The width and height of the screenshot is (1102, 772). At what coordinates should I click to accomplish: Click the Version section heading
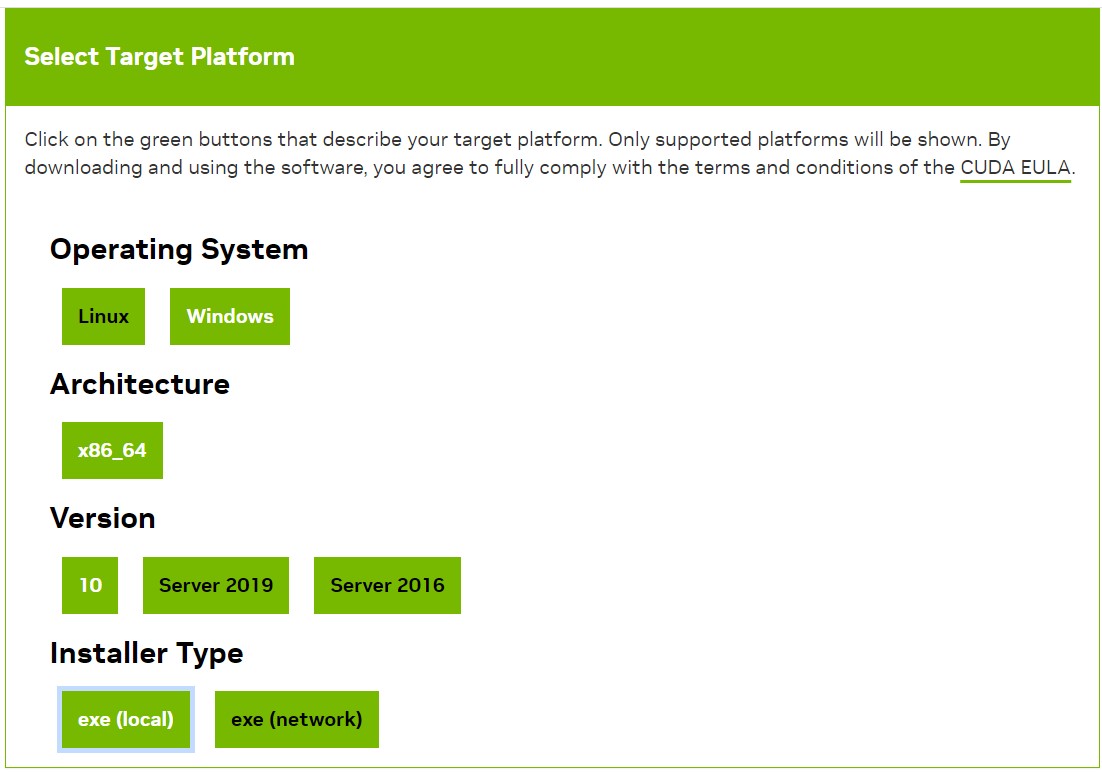click(103, 518)
